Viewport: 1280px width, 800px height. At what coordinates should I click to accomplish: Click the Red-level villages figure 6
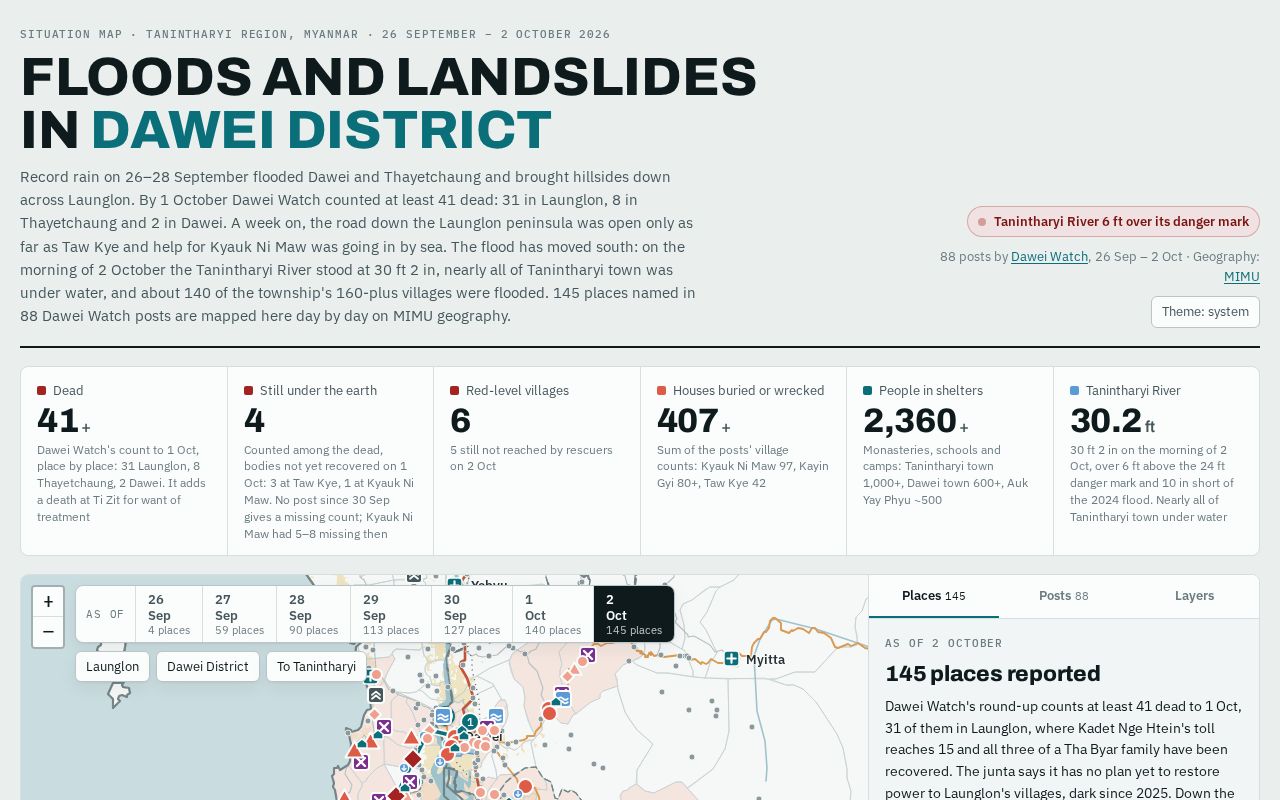click(x=460, y=421)
